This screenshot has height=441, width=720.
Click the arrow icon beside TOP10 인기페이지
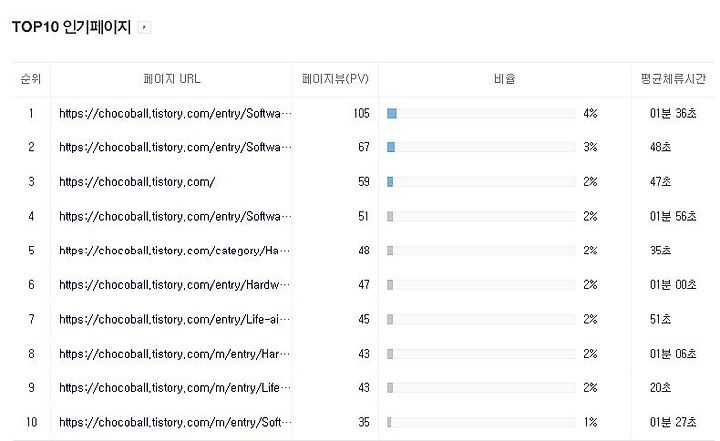[145, 28]
